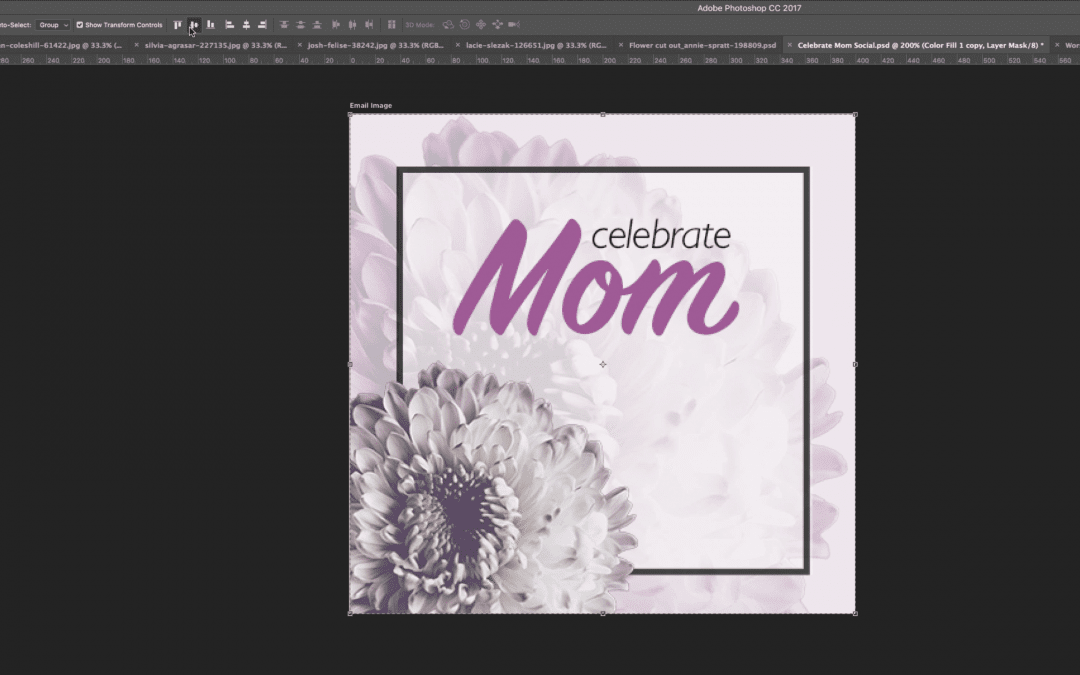Switch to Flower cut out_annie-spratt psd tab
This screenshot has width=1080, height=675.
tap(703, 45)
